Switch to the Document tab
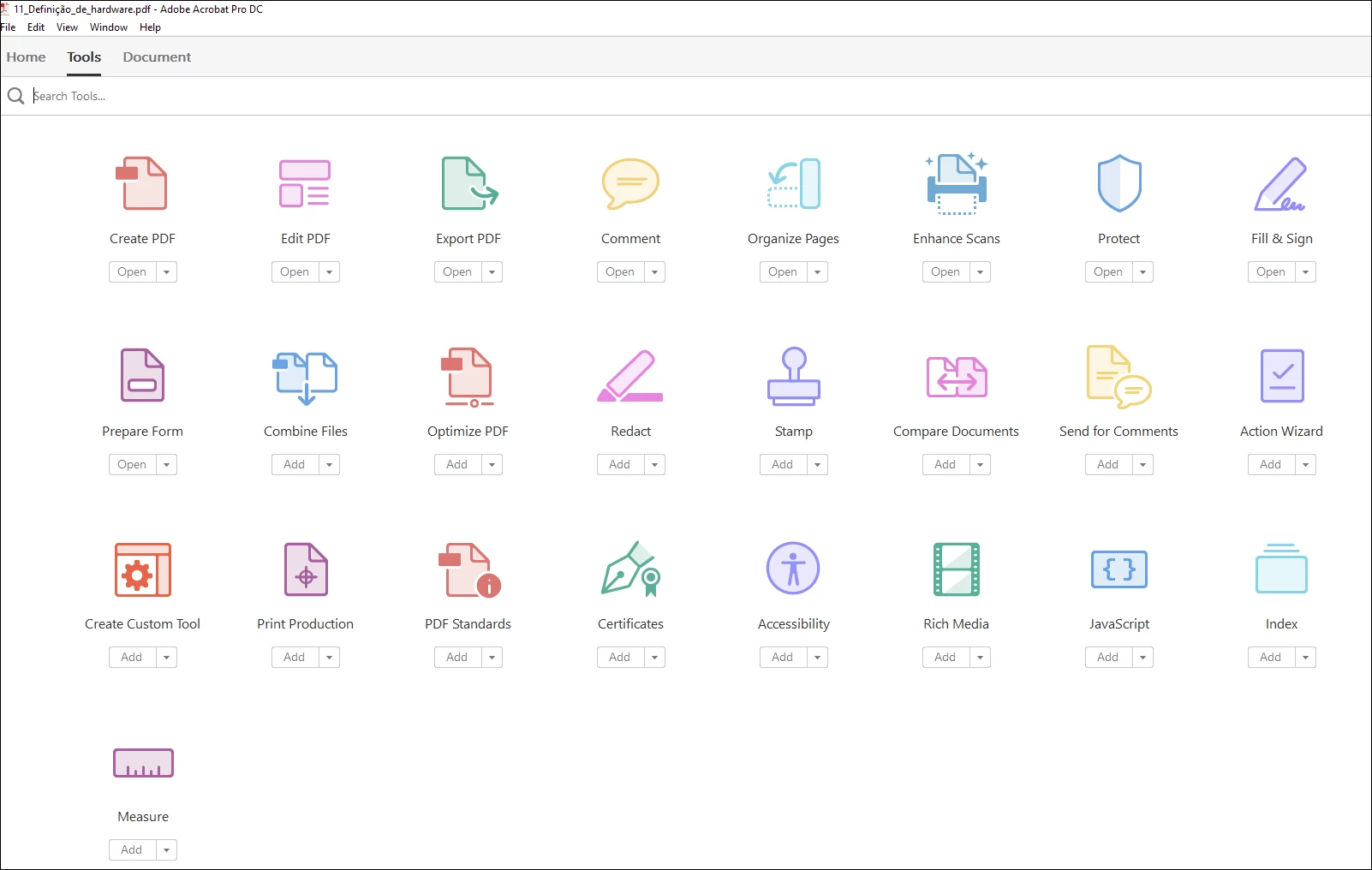This screenshot has height=870, width=1372. (x=157, y=57)
